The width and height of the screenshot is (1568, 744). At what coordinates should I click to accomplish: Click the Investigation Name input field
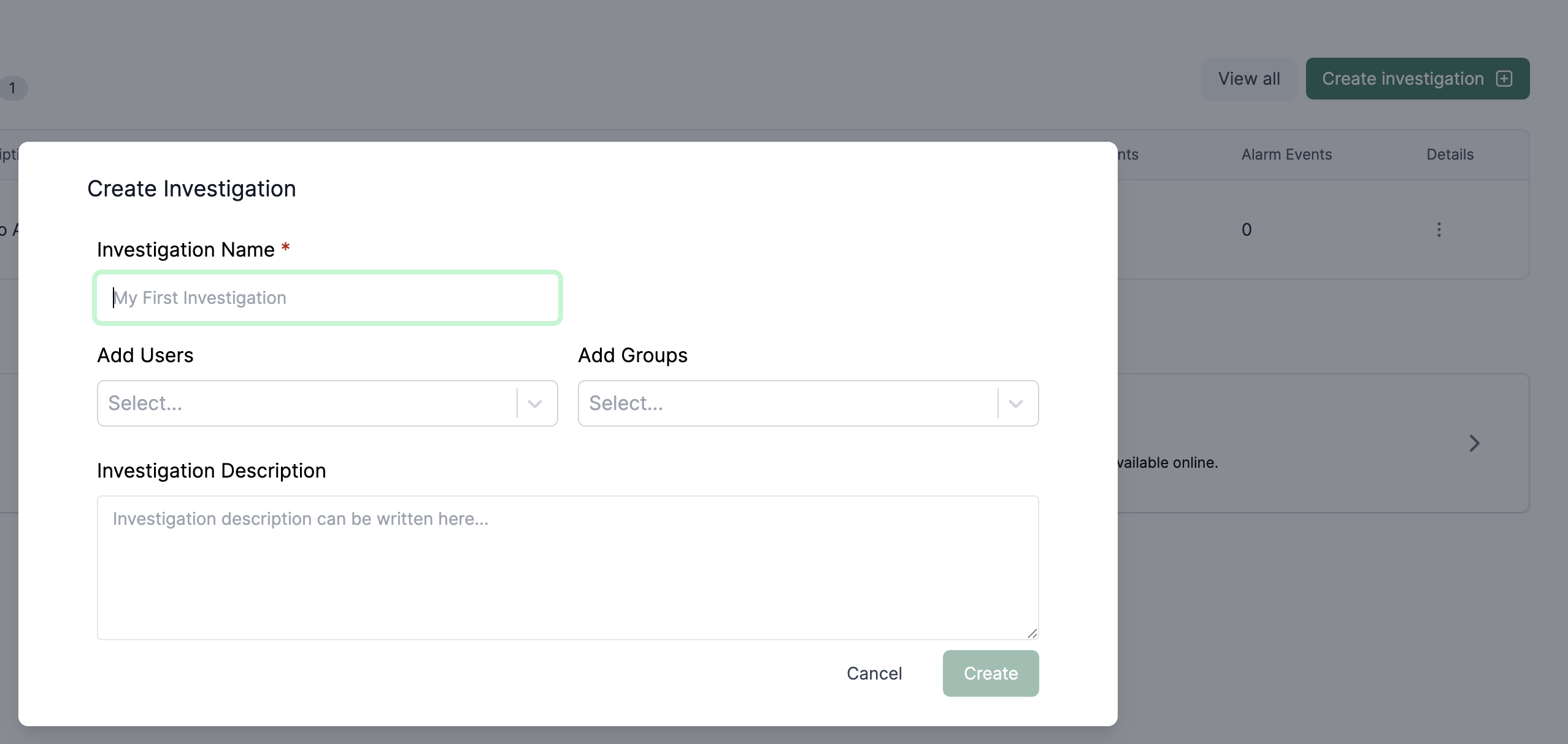328,298
